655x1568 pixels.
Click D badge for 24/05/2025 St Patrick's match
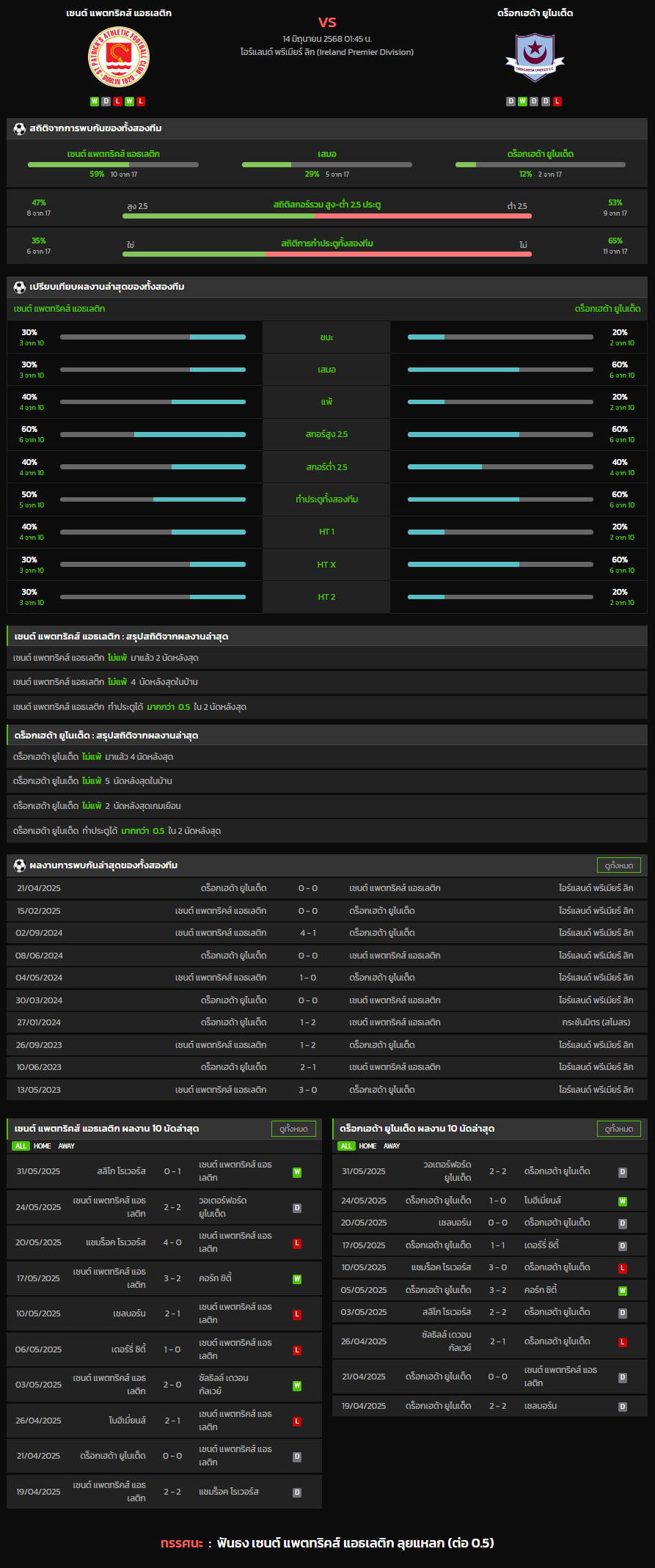(x=297, y=1208)
